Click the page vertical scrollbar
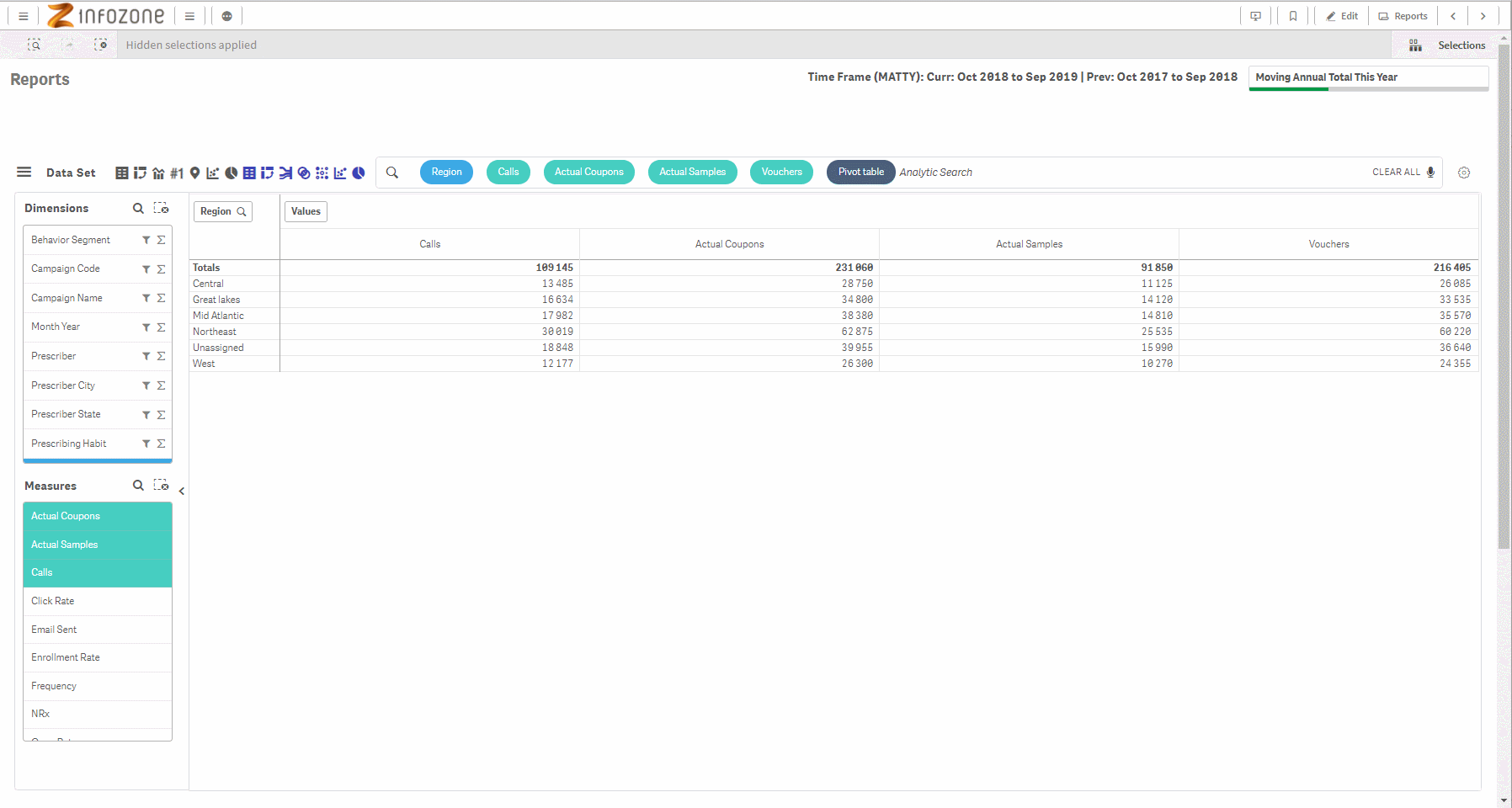This screenshot has height=808, width=1512. 1504,295
